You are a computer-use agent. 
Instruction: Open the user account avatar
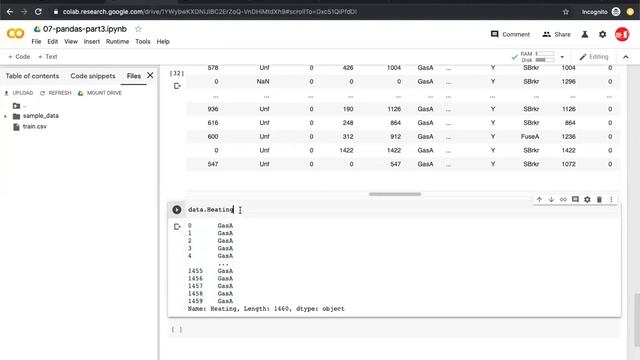click(x=622, y=34)
